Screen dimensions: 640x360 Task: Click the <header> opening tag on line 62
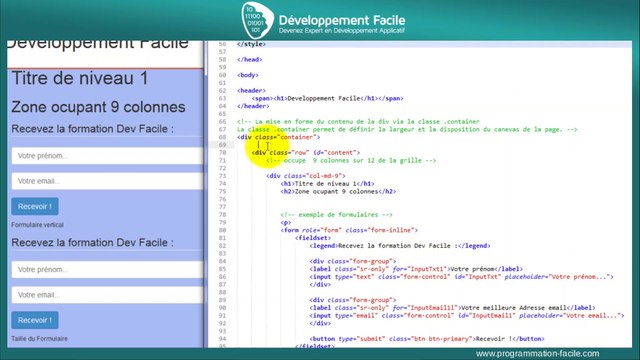(251, 91)
